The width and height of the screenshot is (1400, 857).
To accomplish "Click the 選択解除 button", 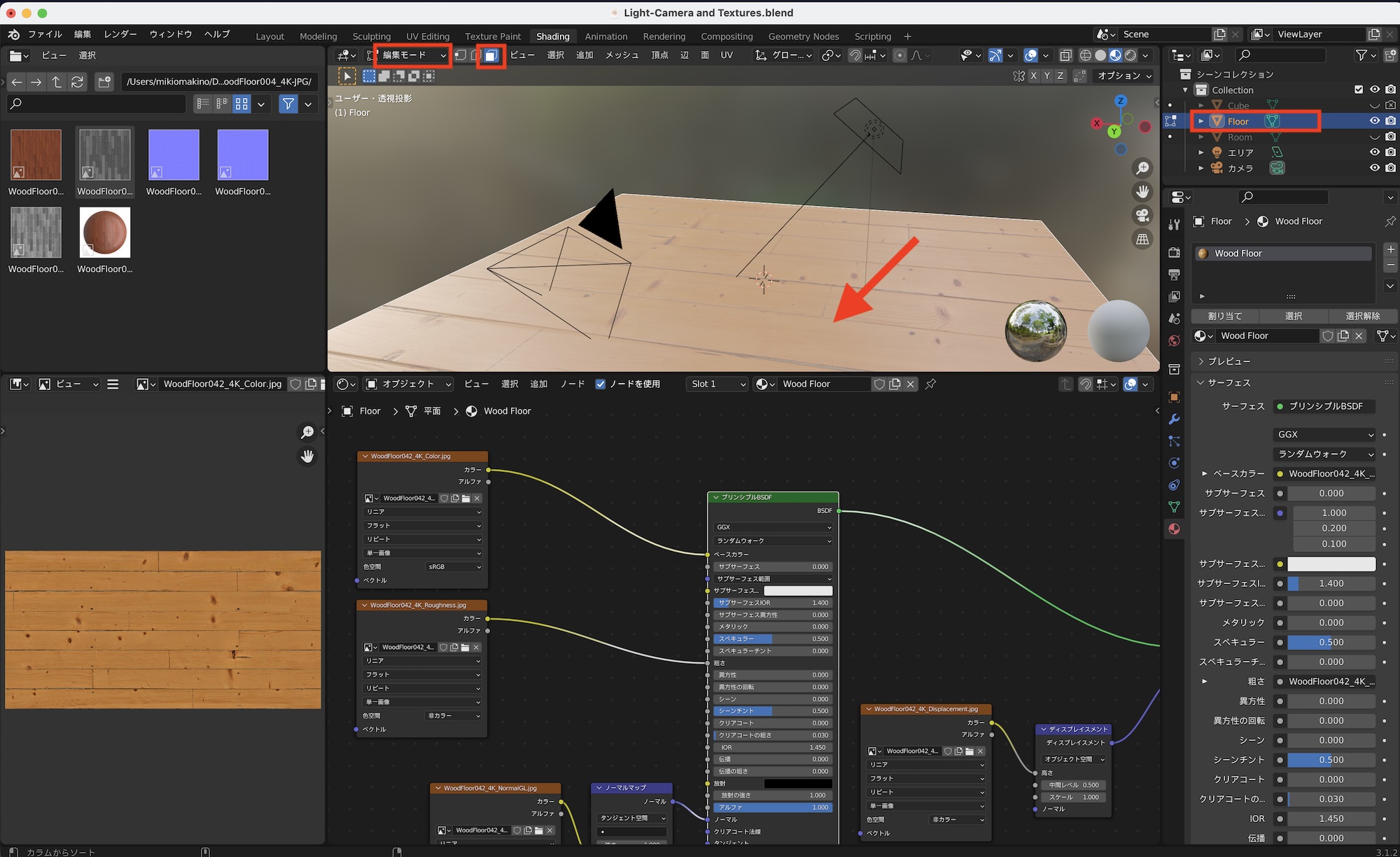I will [1362, 316].
